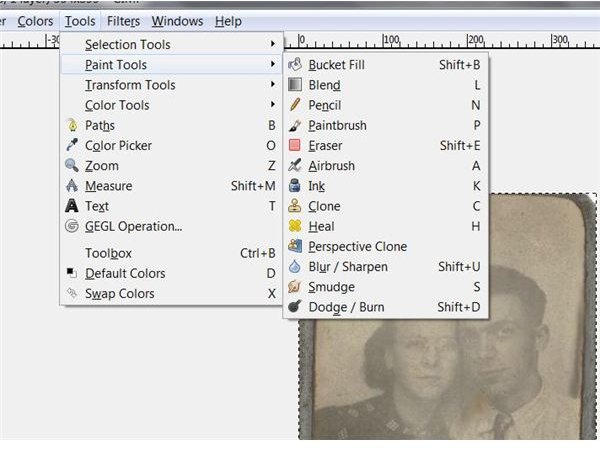The width and height of the screenshot is (600, 450).
Task: Click the Bucket Fill icon
Action: (295, 65)
